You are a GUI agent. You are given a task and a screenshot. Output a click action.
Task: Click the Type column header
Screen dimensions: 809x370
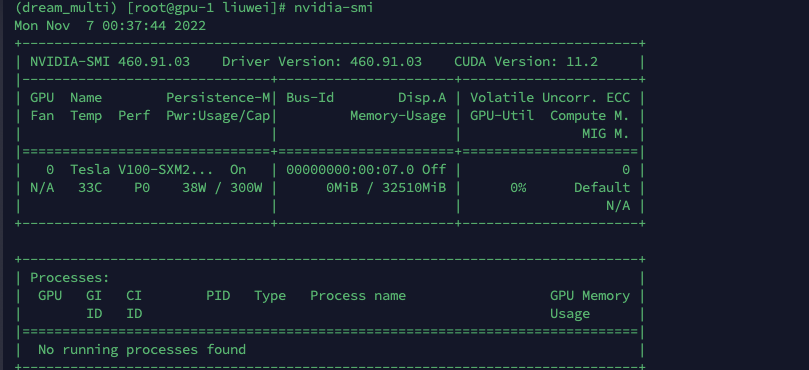click(270, 296)
